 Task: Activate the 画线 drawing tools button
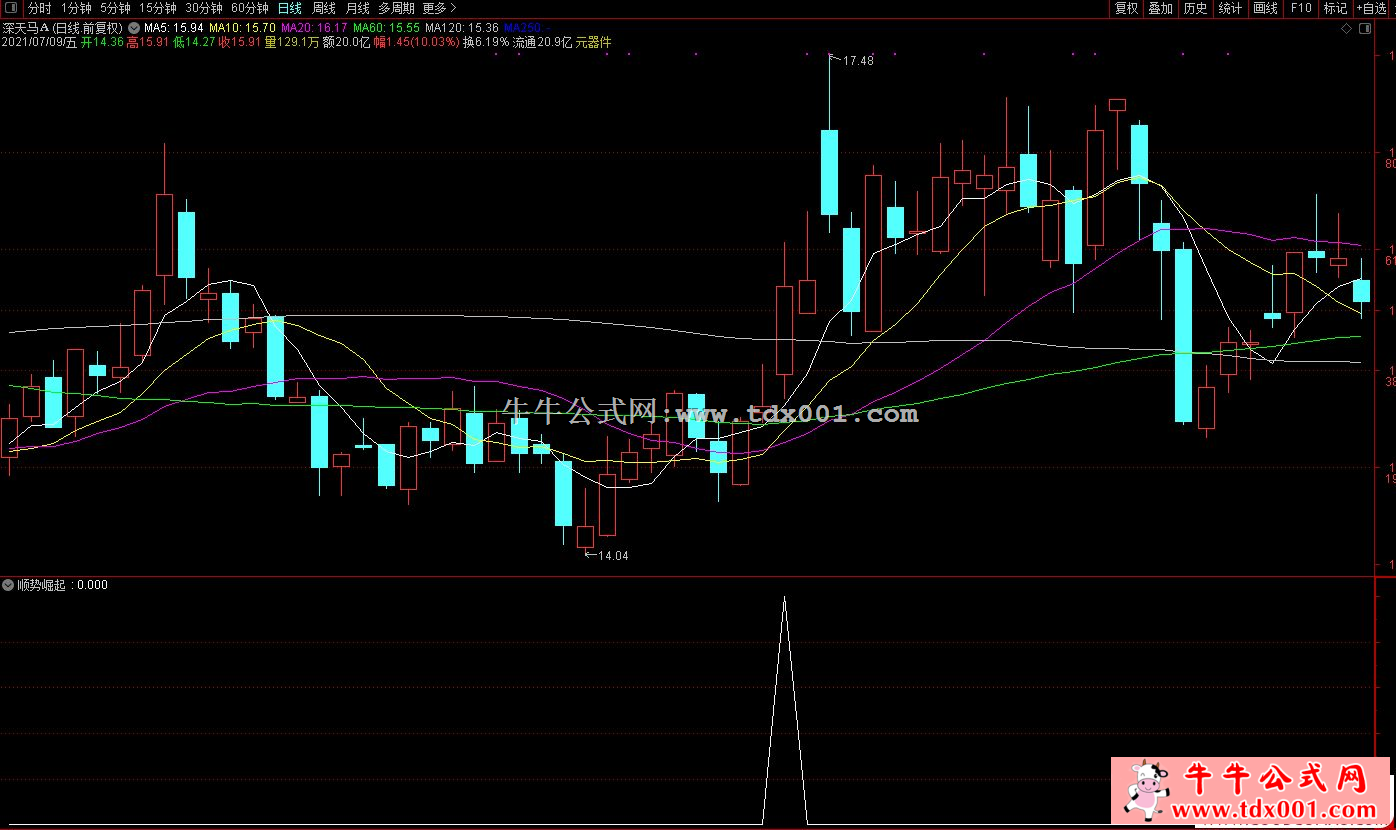[x=1265, y=8]
